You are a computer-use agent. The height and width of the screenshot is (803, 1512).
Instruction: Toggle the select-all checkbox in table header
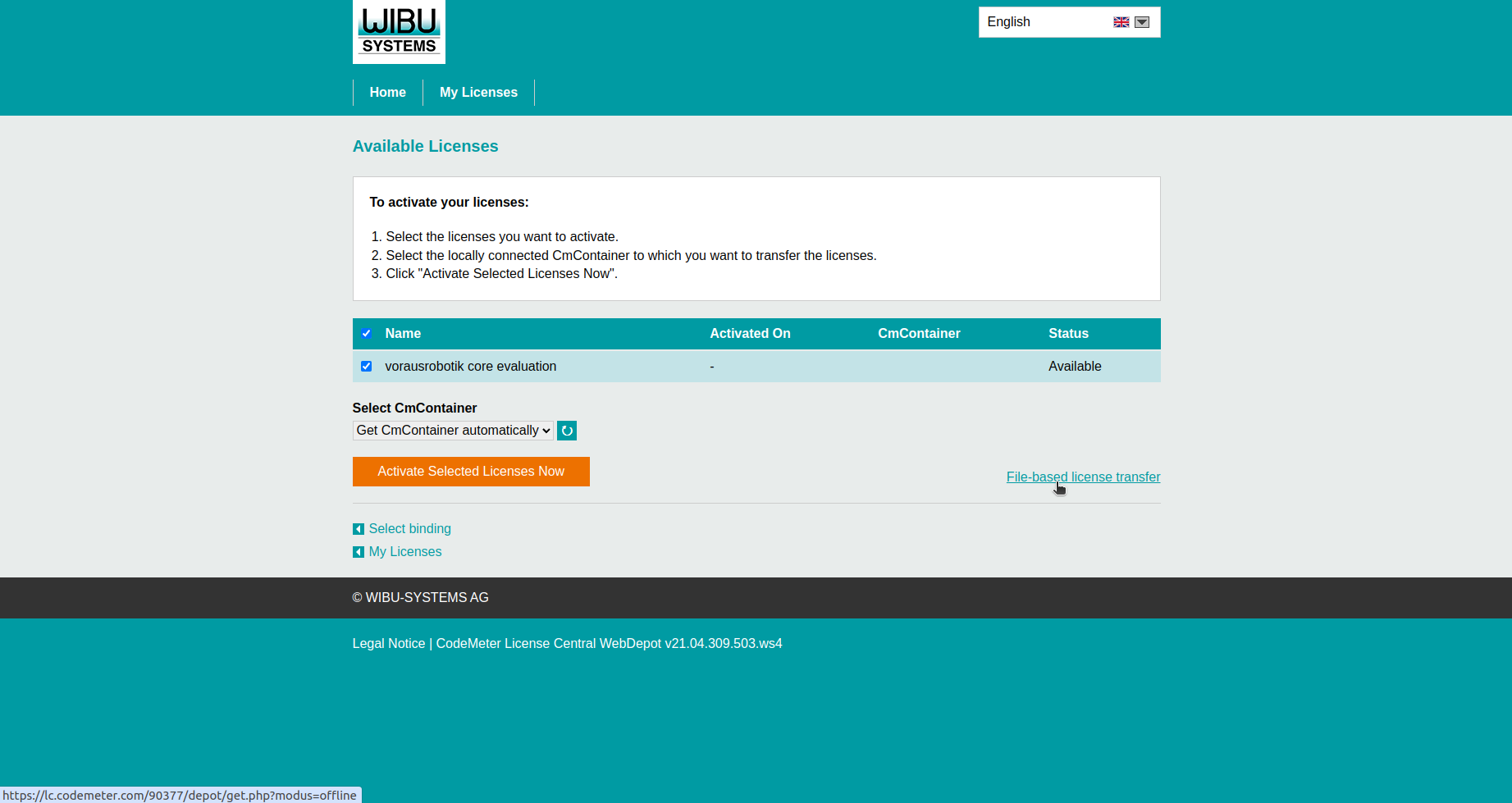[367, 334]
